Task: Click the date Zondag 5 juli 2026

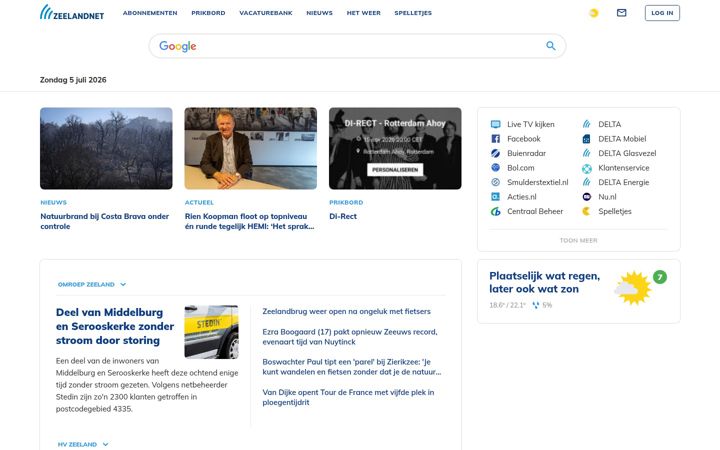Action: (x=73, y=80)
